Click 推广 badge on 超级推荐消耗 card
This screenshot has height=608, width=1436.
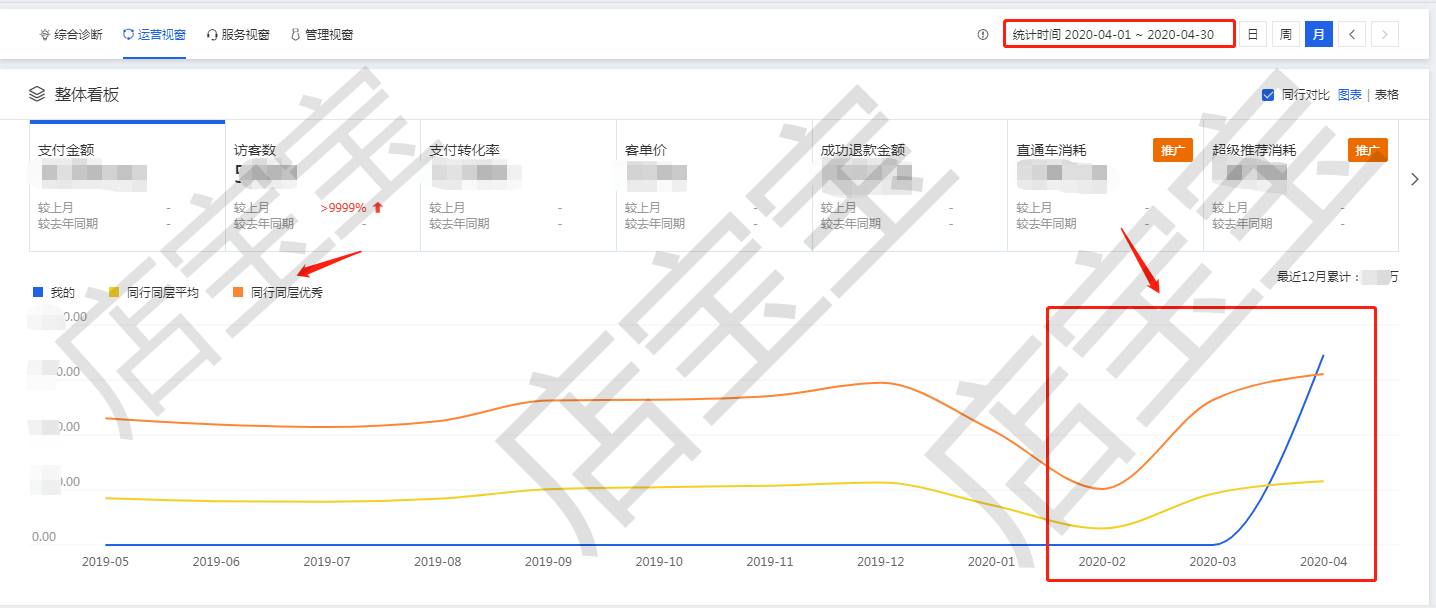1367,150
